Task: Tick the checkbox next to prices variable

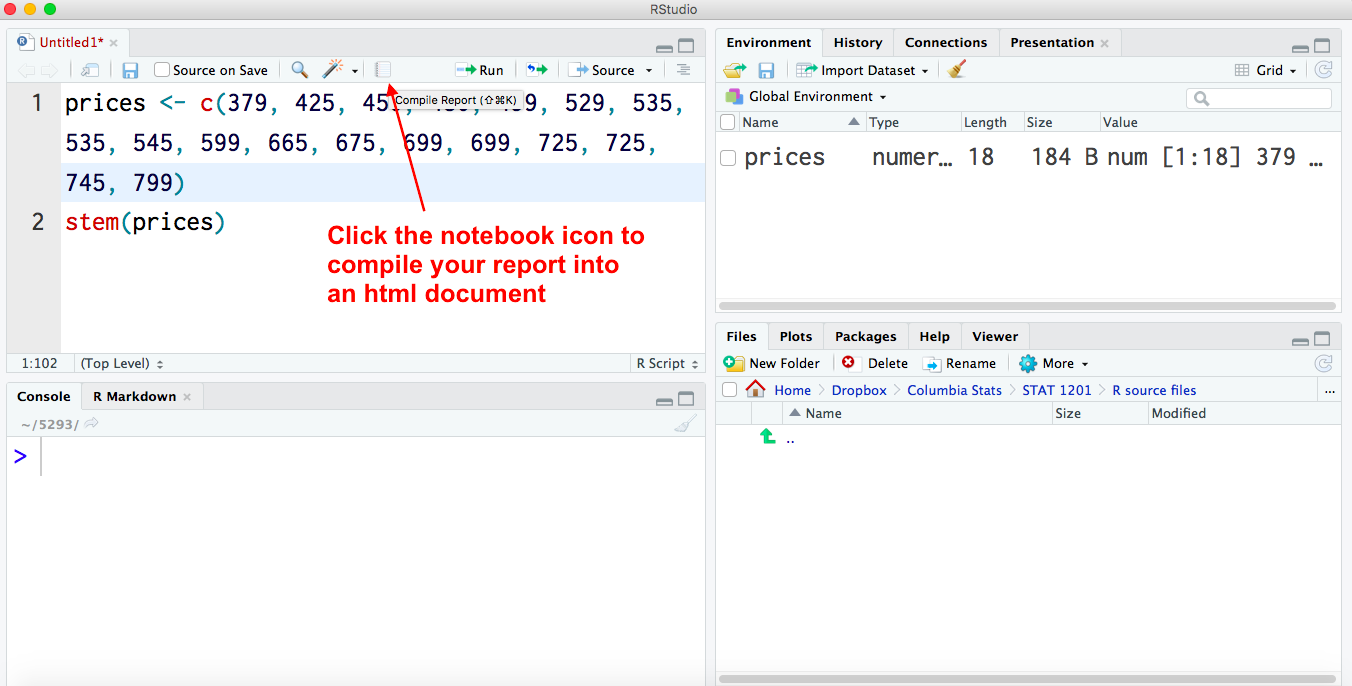Action: [x=728, y=158]
